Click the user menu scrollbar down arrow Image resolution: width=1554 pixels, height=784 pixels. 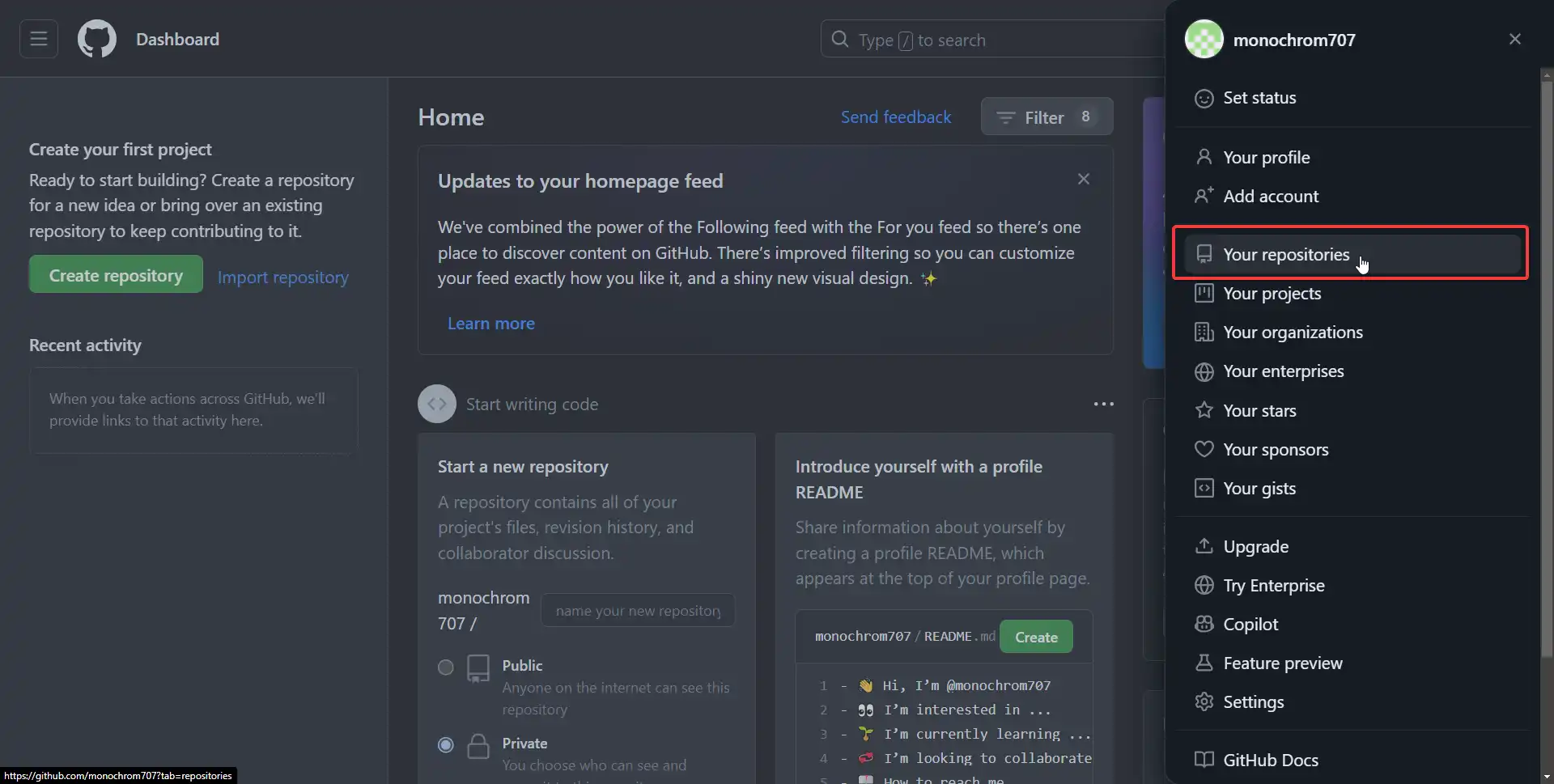pyautogui.click(x=1547, y=776)
